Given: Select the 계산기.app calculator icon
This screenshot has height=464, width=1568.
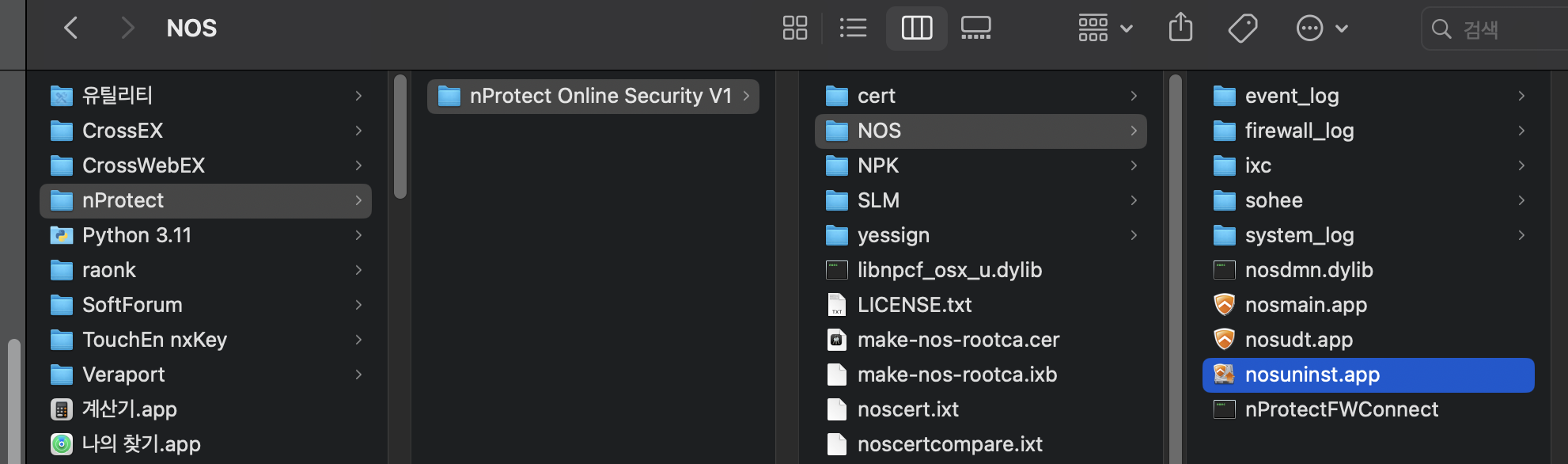Looking at the screenshot, I should (x=62, y=409).
